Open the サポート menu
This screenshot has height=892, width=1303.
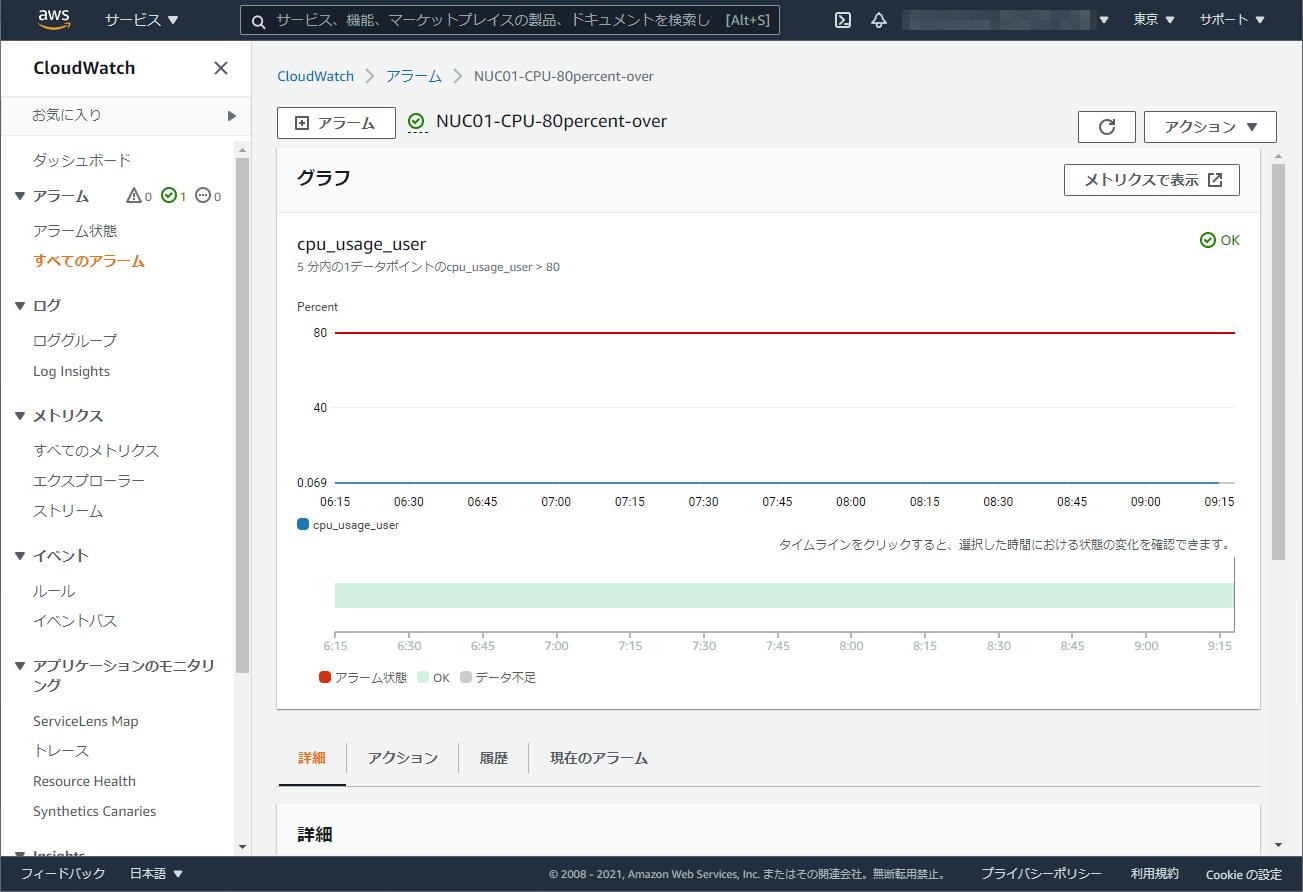(1232, 20)
